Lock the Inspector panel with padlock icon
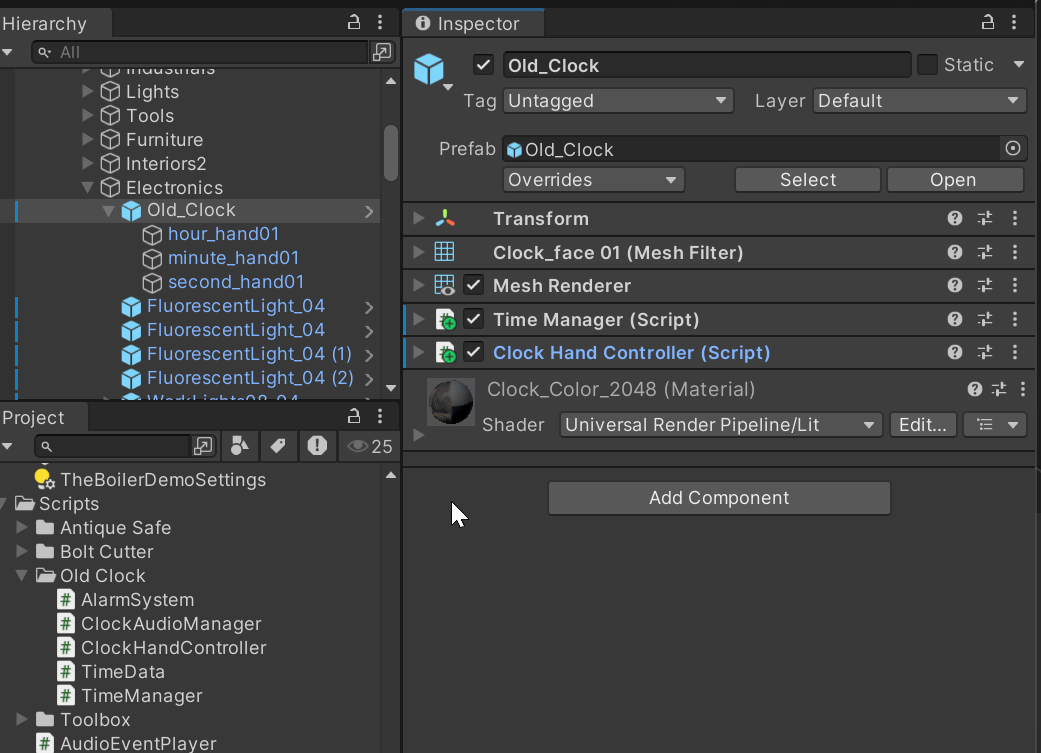1041x753 pixels. pyautogui.click(x=988, y=23)
